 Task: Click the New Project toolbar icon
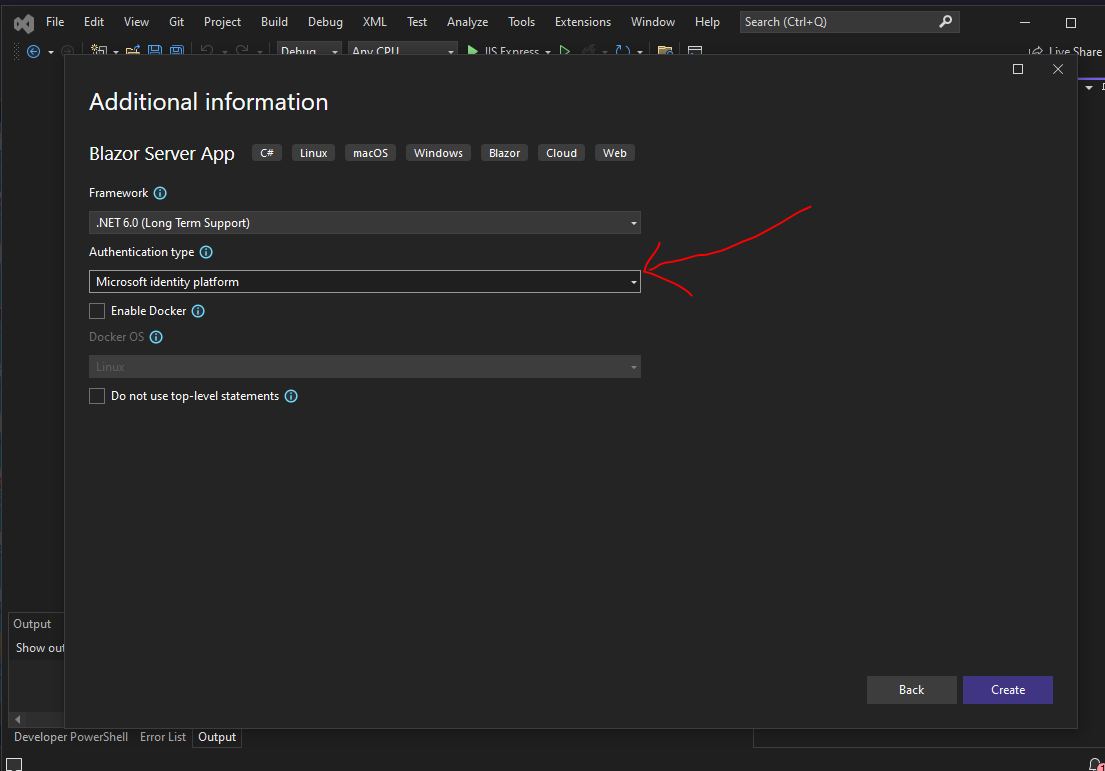(x=99, y=50)
